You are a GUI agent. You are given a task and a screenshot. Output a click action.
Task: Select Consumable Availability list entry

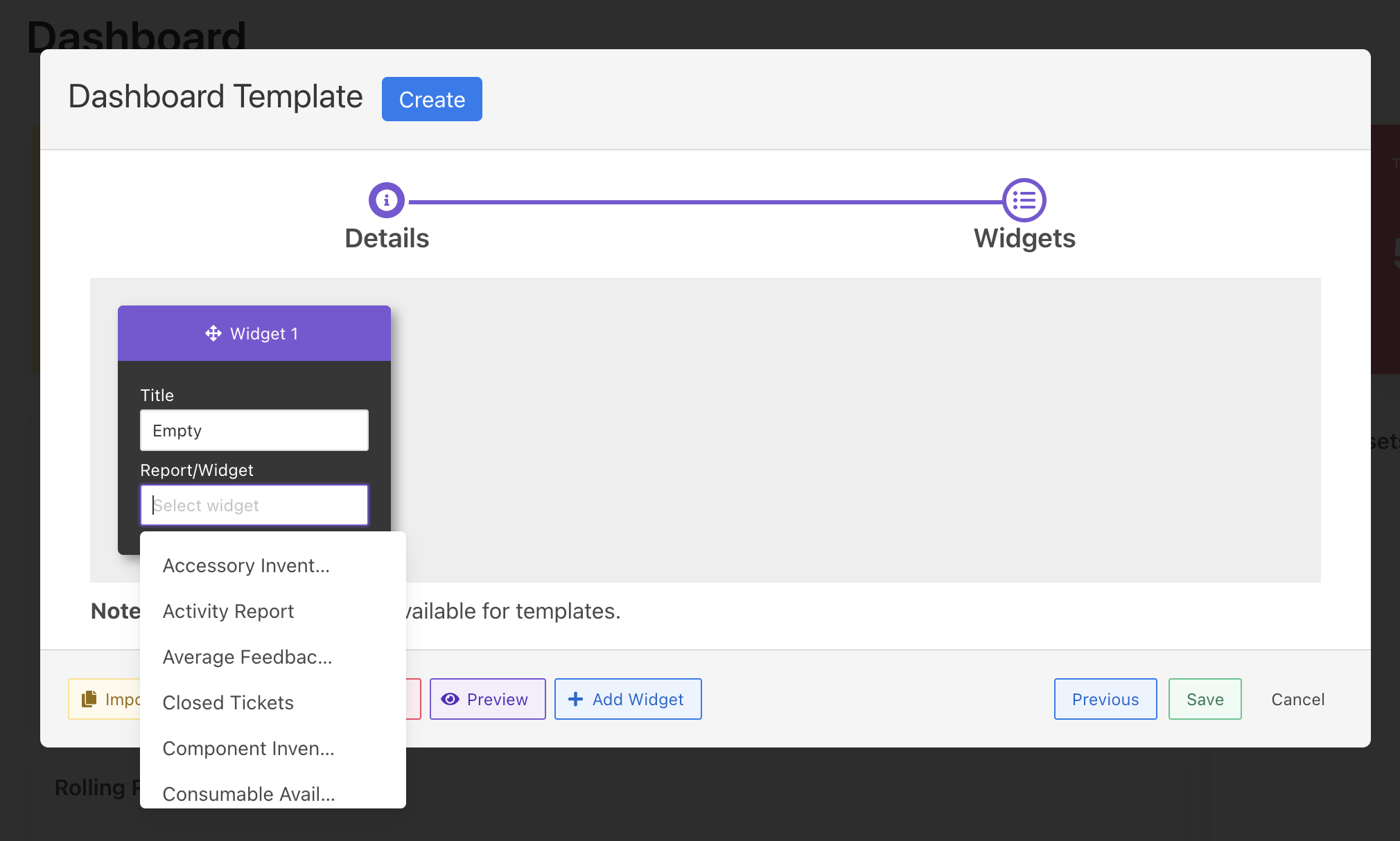click(248, 794)
